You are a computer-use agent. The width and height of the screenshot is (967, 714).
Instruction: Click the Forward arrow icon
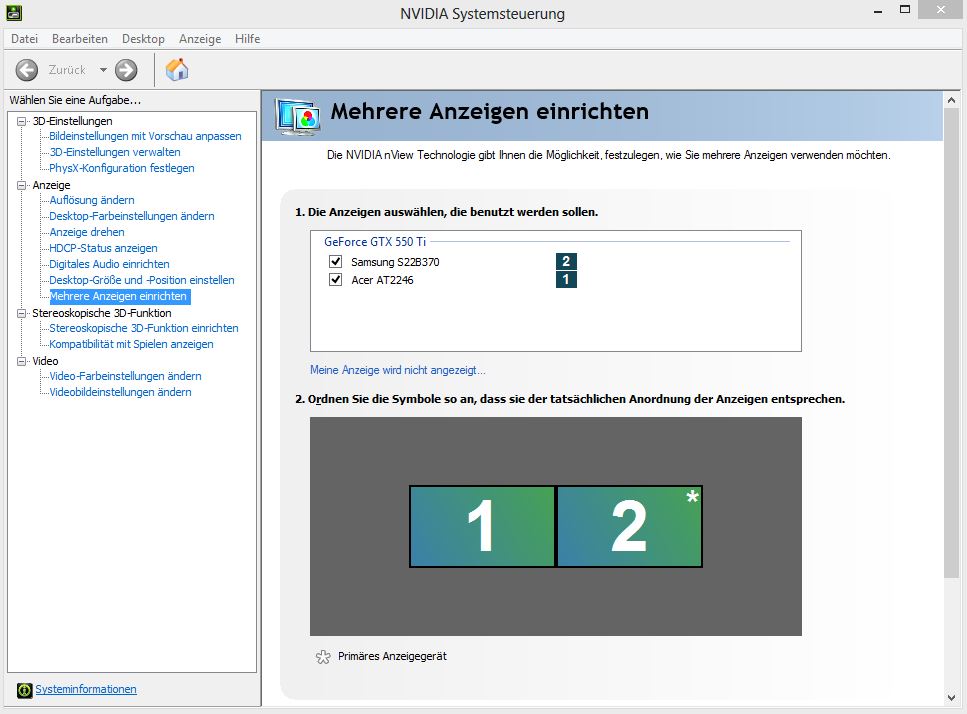[x=126, y=70]
